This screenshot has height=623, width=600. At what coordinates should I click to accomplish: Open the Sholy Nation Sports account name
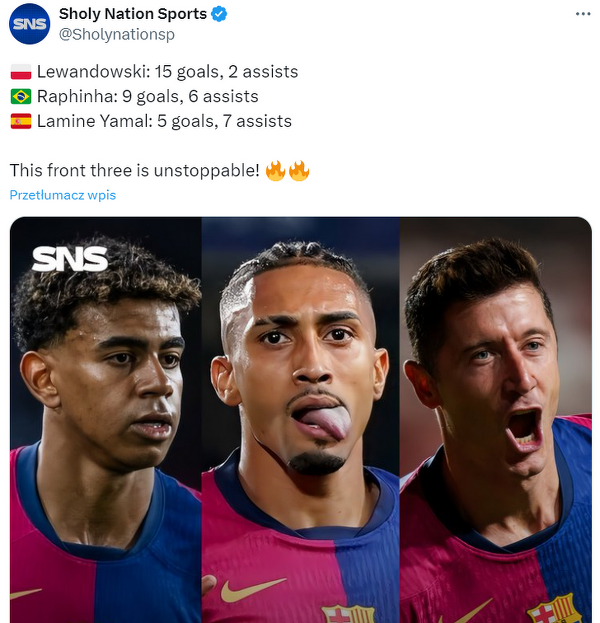(133, 14)
